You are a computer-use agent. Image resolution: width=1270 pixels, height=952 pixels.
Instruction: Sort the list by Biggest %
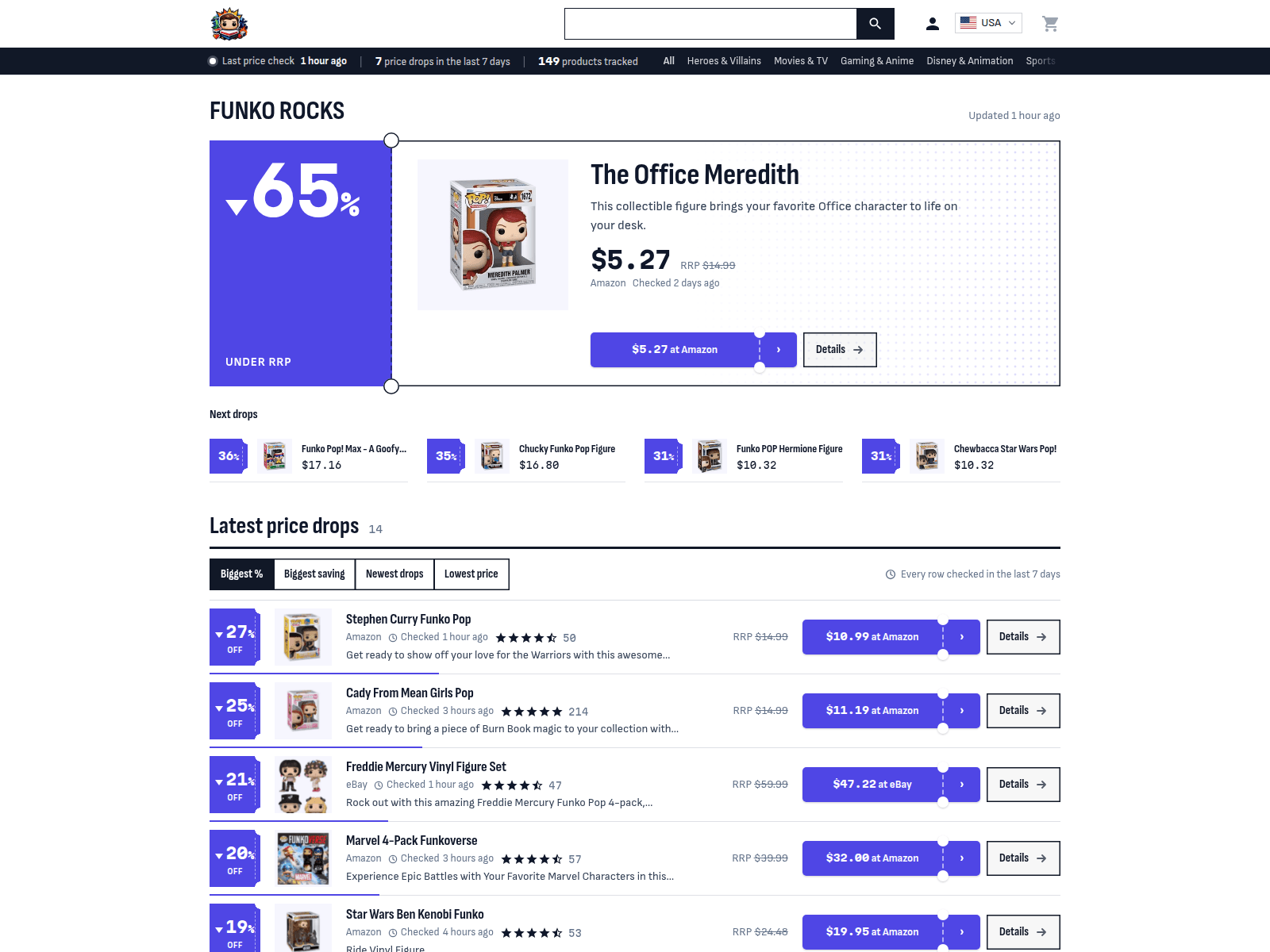point(242,574)
